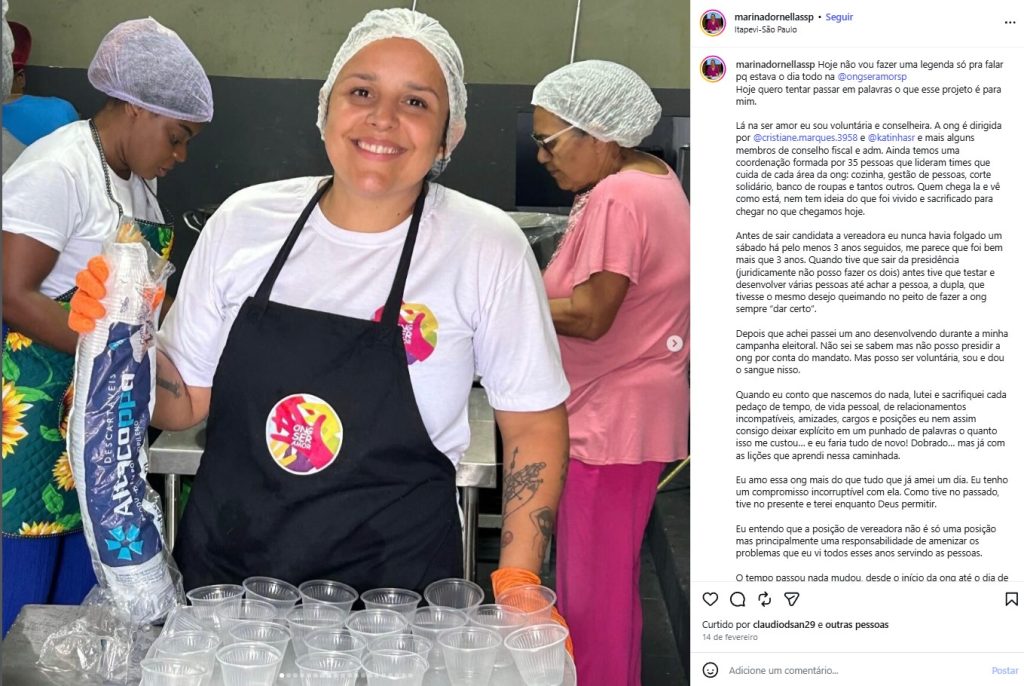1024x686 pixels.
Task: Open the emoji picker smiley icon
Action: (710, 670)
